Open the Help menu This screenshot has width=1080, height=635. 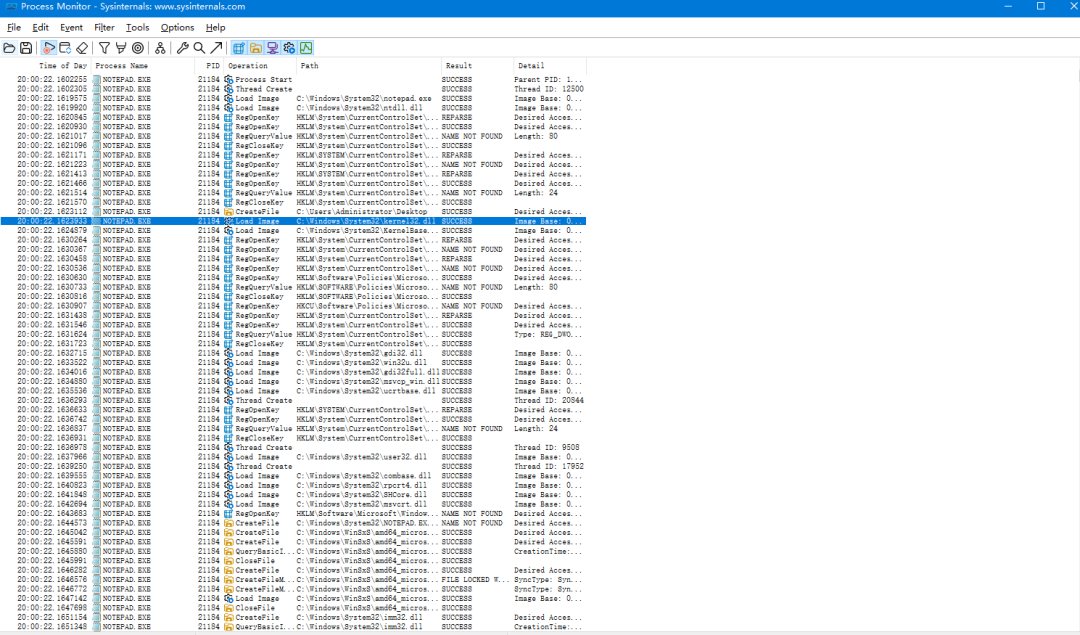pos(216,28)
